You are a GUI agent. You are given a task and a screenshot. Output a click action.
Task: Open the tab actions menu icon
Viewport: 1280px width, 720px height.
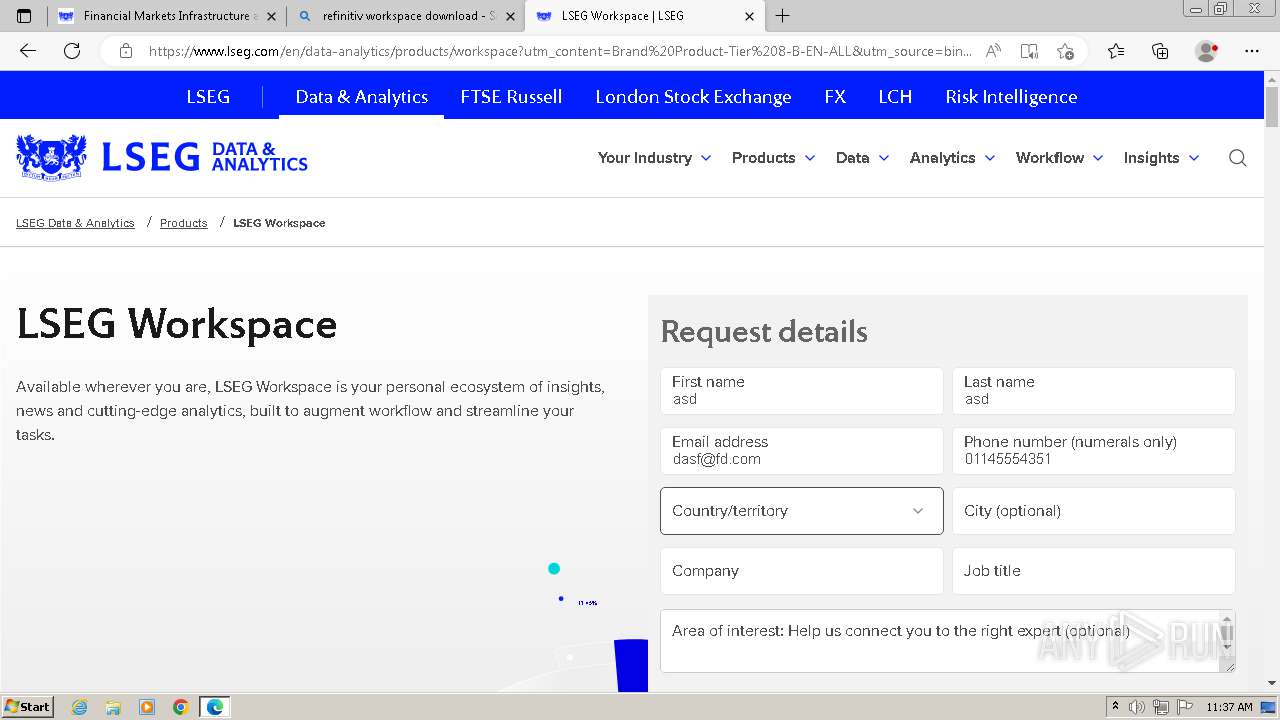[x=24, y=16]
